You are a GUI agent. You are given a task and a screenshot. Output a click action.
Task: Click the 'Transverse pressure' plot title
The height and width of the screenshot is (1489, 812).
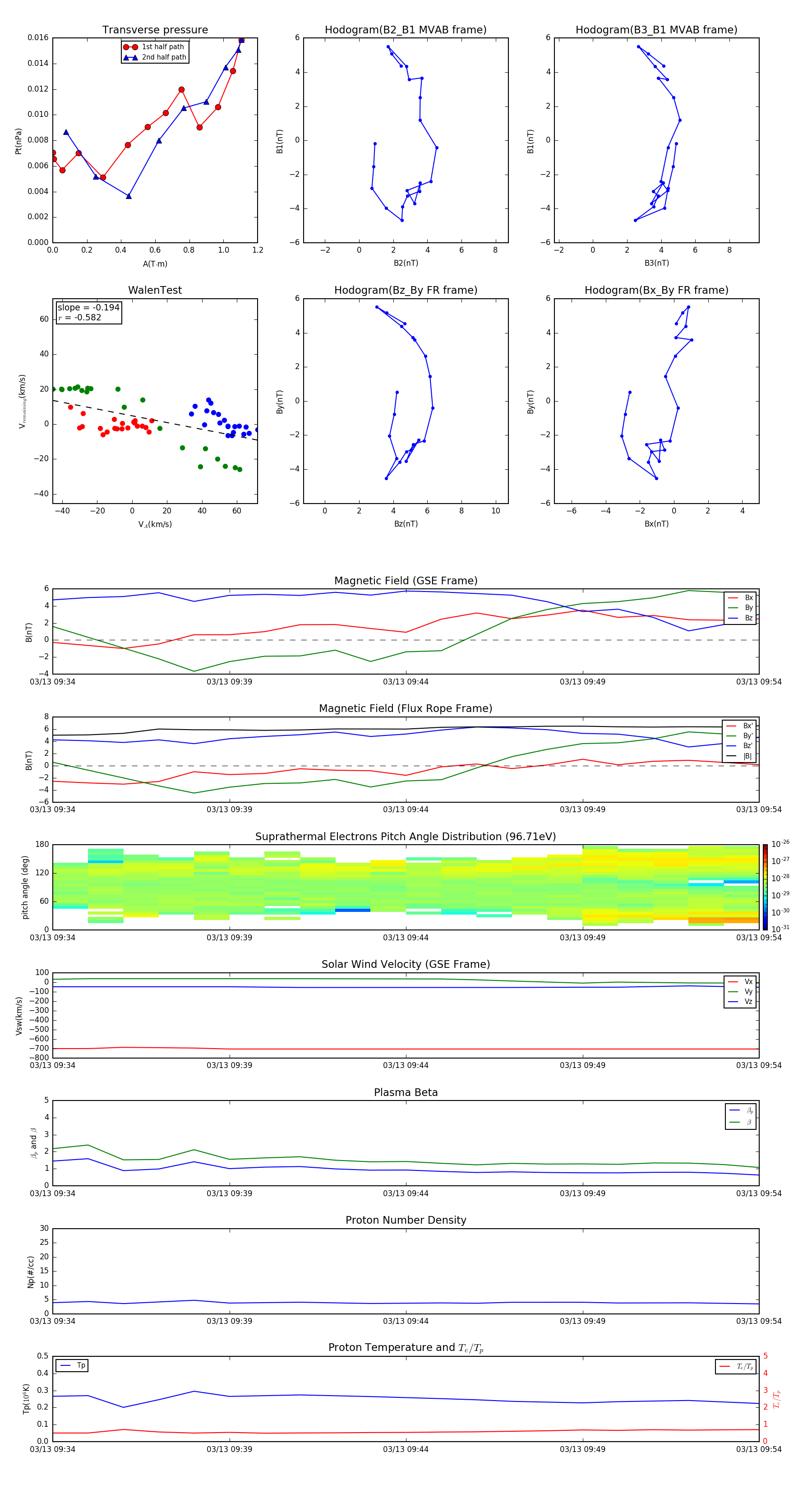pyautogui.click(x=155, y=30)
